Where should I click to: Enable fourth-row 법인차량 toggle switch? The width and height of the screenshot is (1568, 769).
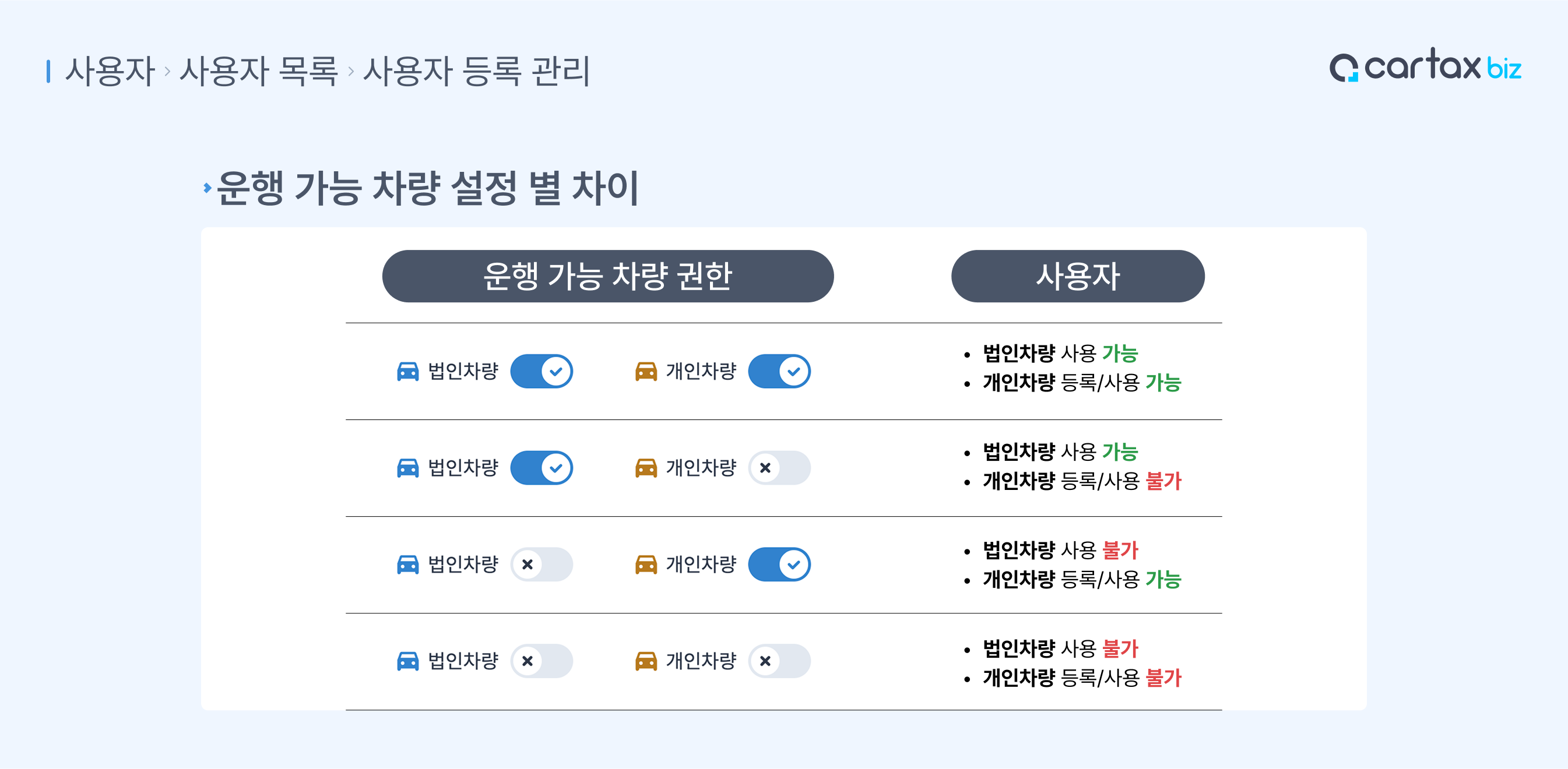pyautogui.click(x=541, y=661)
